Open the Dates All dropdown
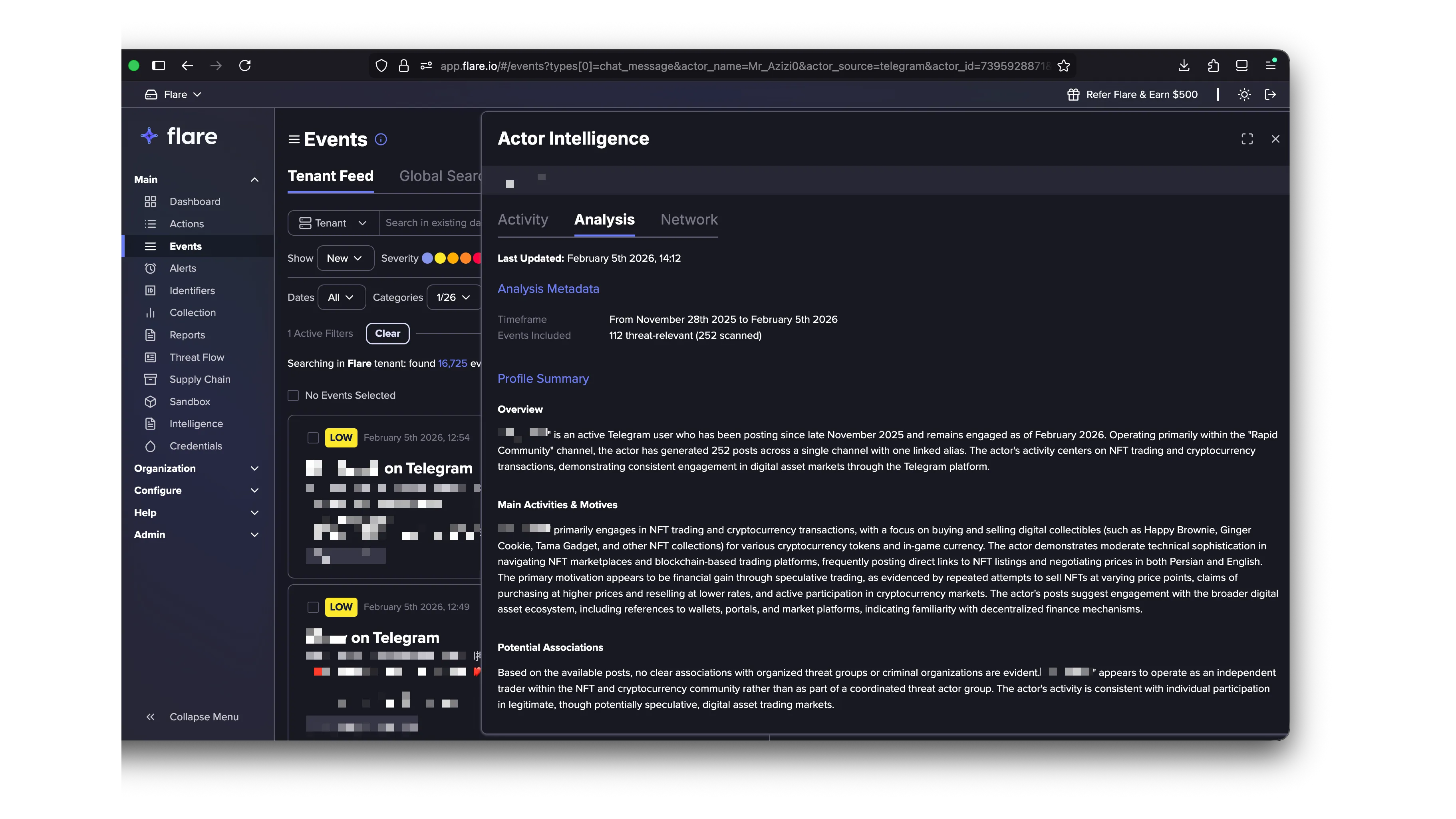This screenshot has height=819, width=1456. pyautogui.click(x=342, y=297)
